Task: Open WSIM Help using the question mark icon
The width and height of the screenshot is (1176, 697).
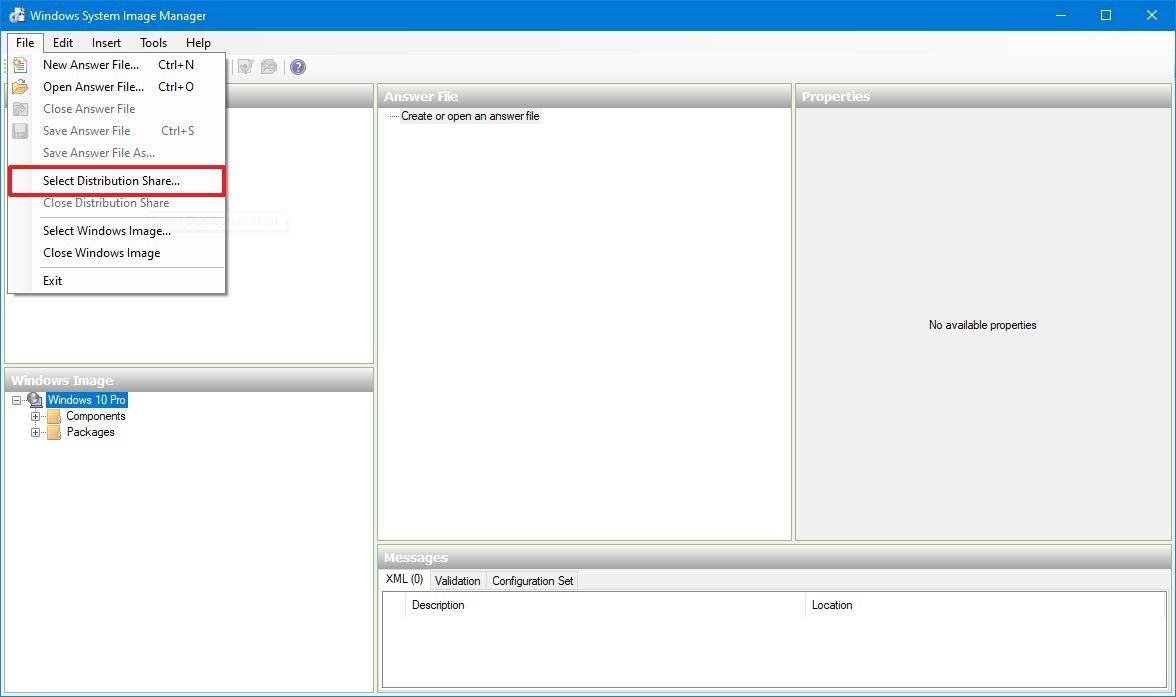Action: (x=297, y=66)
